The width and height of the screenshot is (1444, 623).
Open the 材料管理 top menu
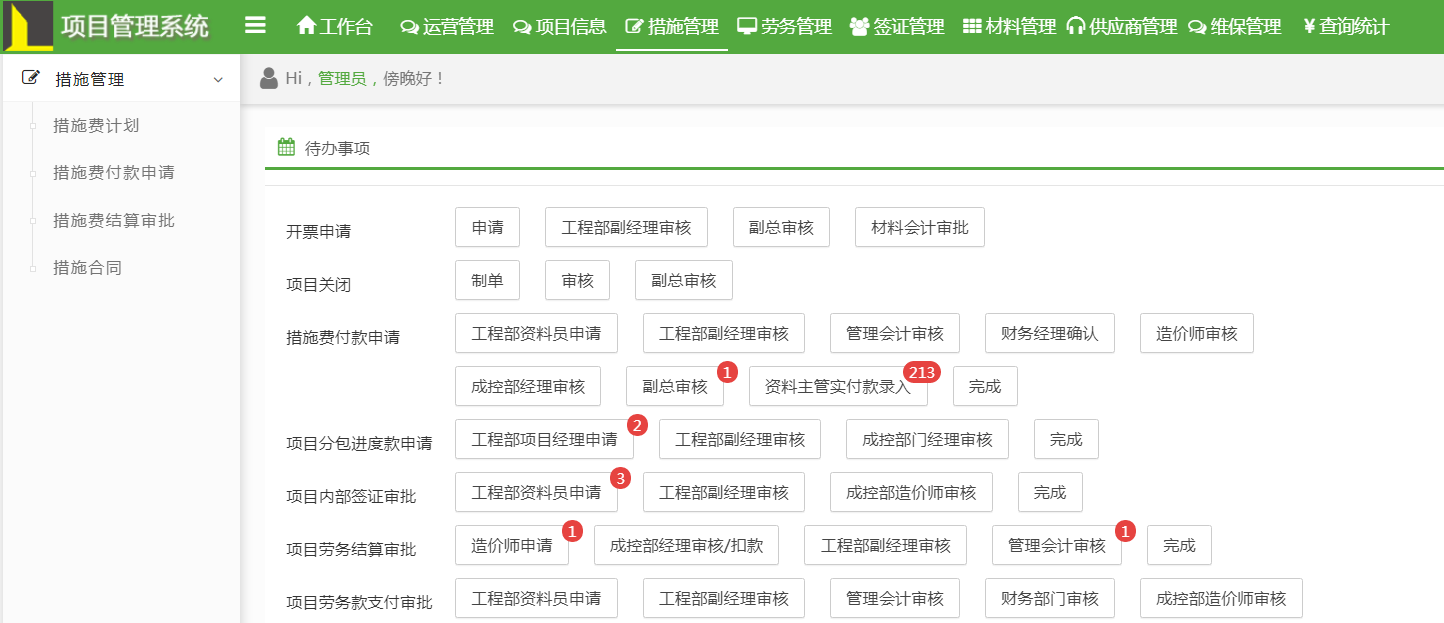[1009, 27]
